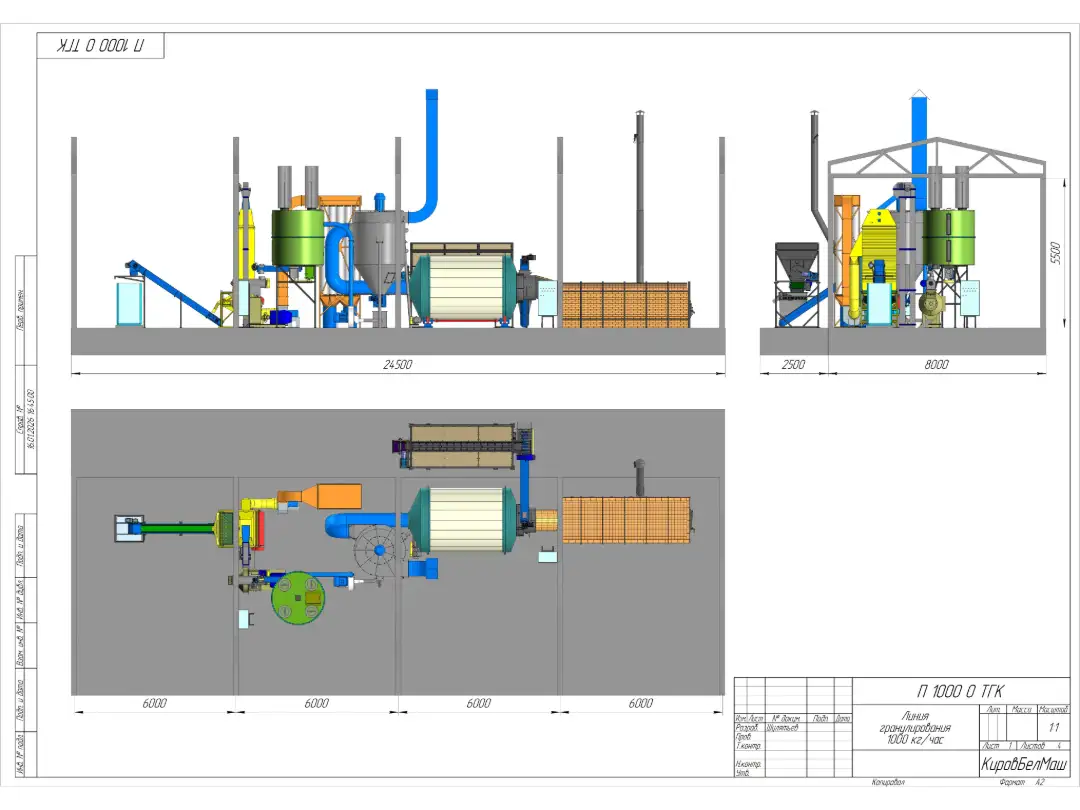Click the 24500 overall length dimension
The height and width of the screenshot is (810, 1080).
click(x=397, y=365)
